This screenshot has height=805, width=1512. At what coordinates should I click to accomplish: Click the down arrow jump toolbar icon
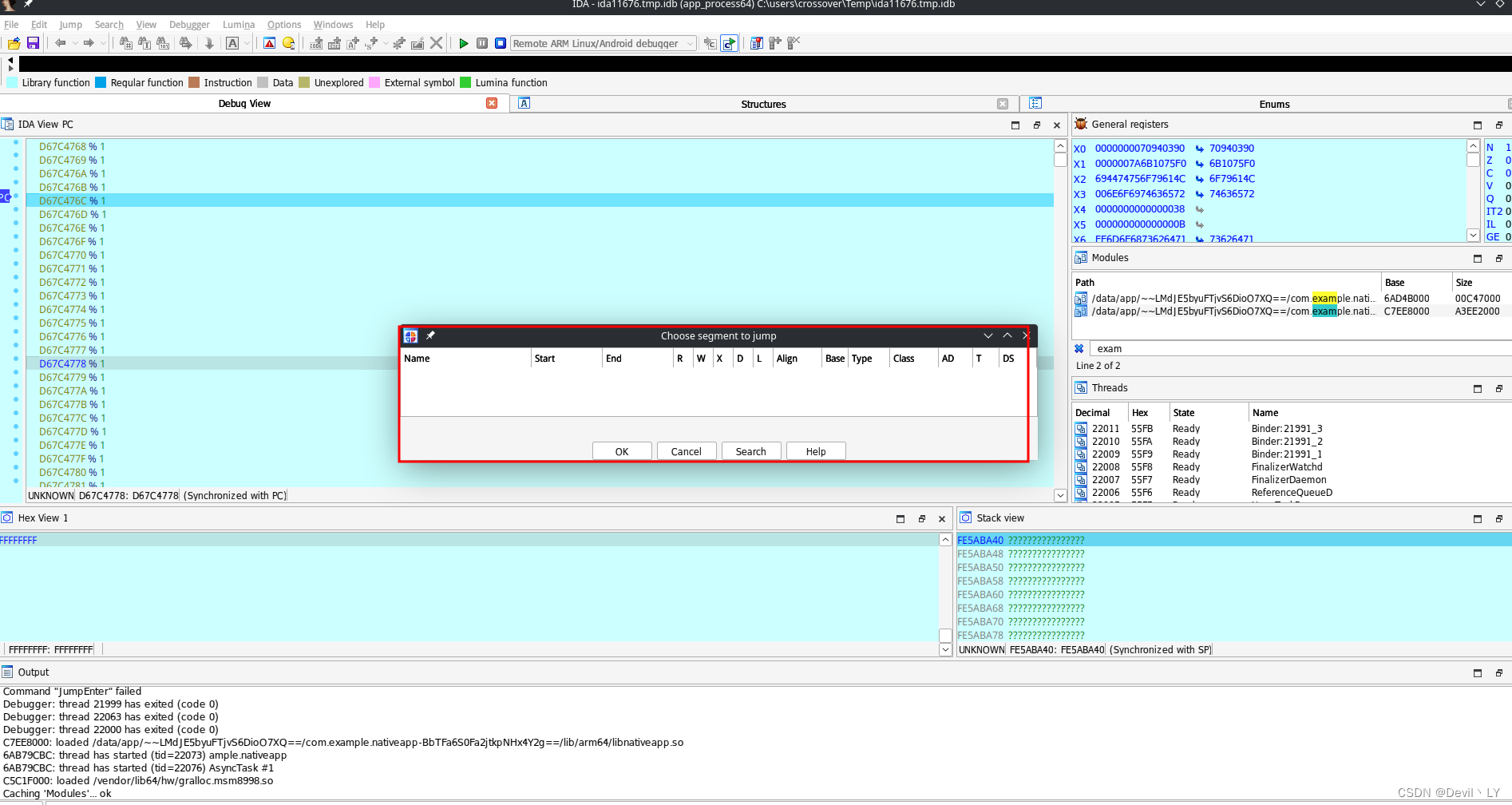[209, 43]
